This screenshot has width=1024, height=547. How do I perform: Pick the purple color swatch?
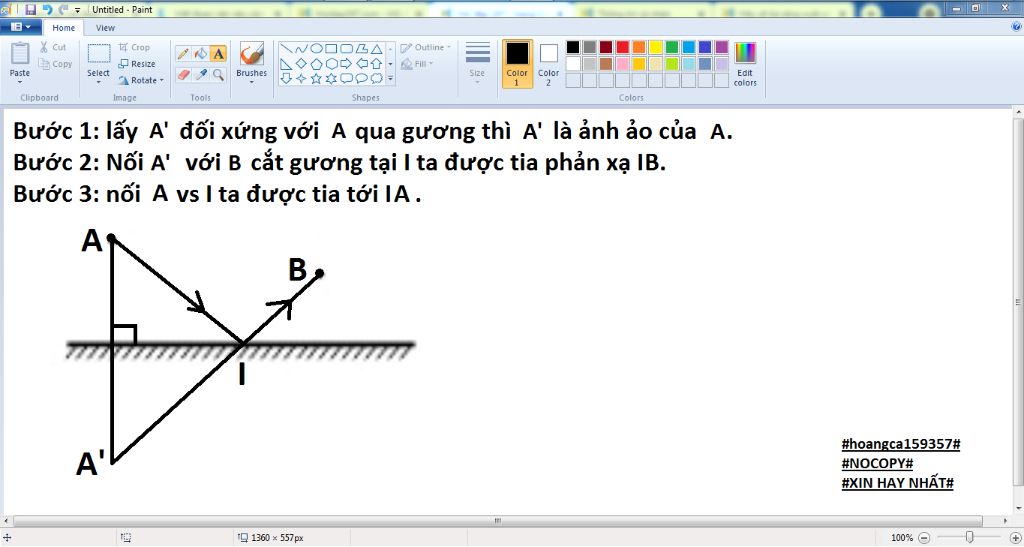(x=722, y=47)
